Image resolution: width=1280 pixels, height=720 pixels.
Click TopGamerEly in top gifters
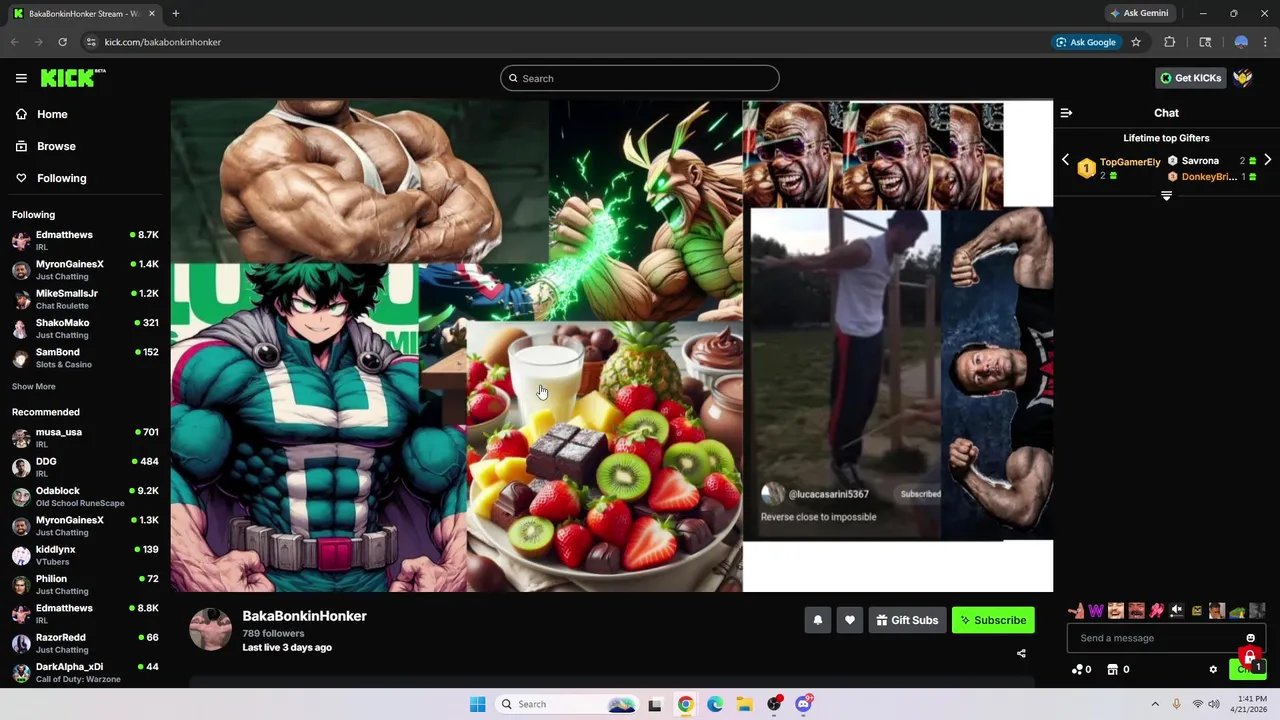1130,162
